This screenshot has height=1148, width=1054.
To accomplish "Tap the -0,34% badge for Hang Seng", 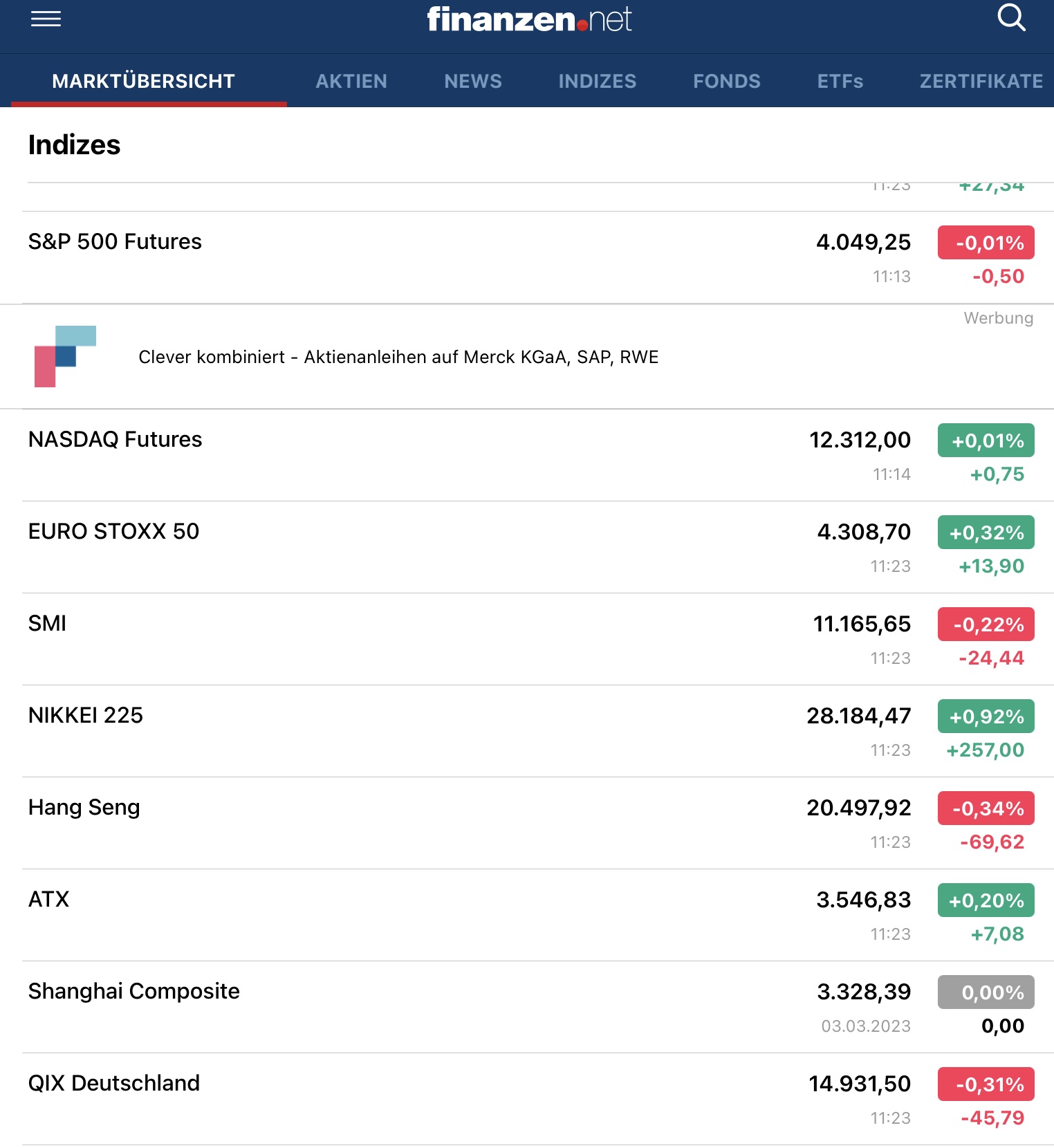I will click(x=986, y=808).
